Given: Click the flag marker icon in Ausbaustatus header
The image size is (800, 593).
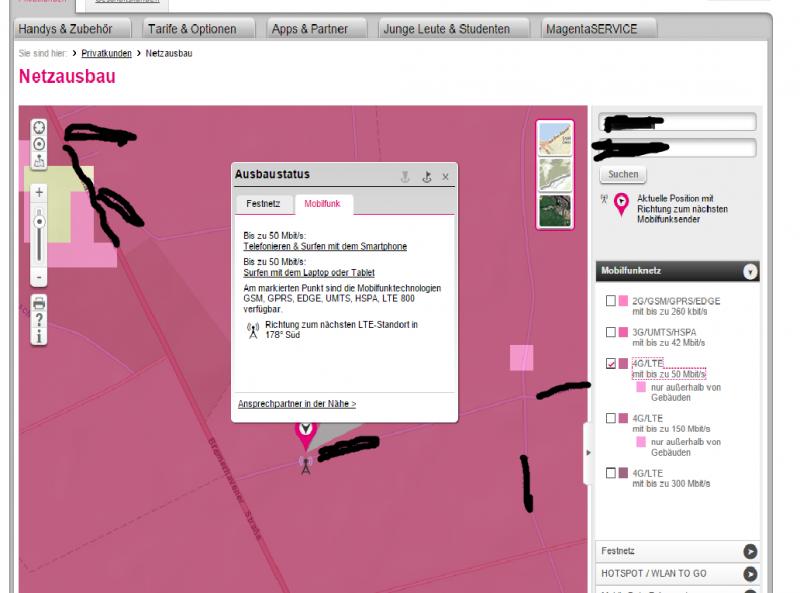Looking at the screenshot, I should pos(427,177).
